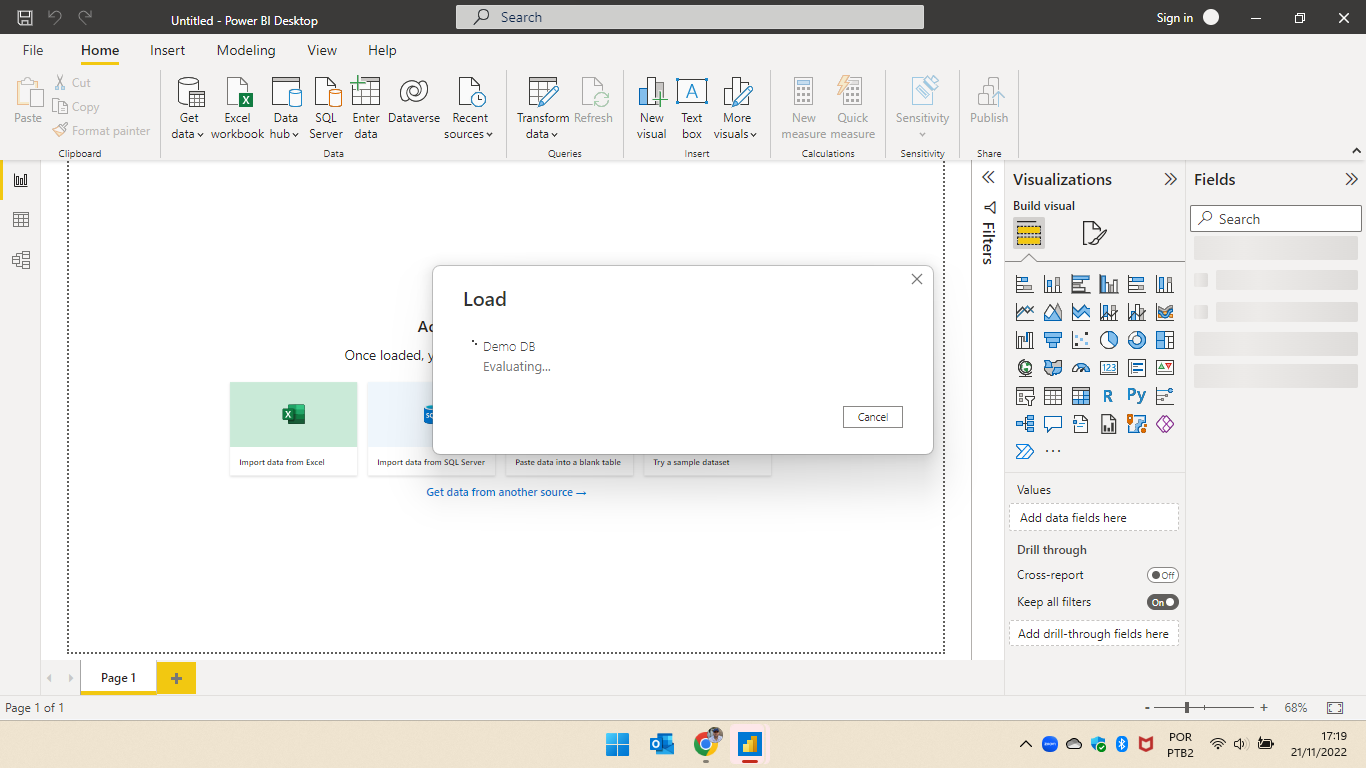Select the Matrix visual
The height and width of the screenshot is (768, 1366).
[1080, 396]
